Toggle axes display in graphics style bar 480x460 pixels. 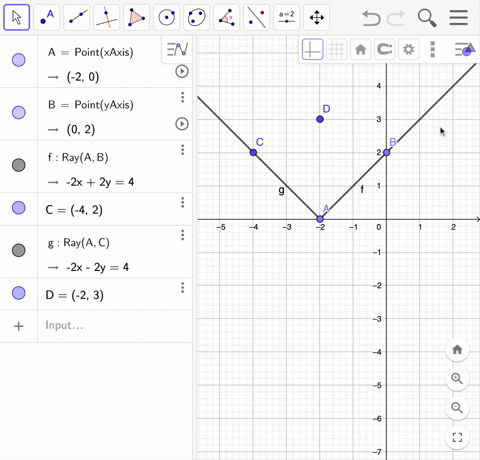[312, 50]
